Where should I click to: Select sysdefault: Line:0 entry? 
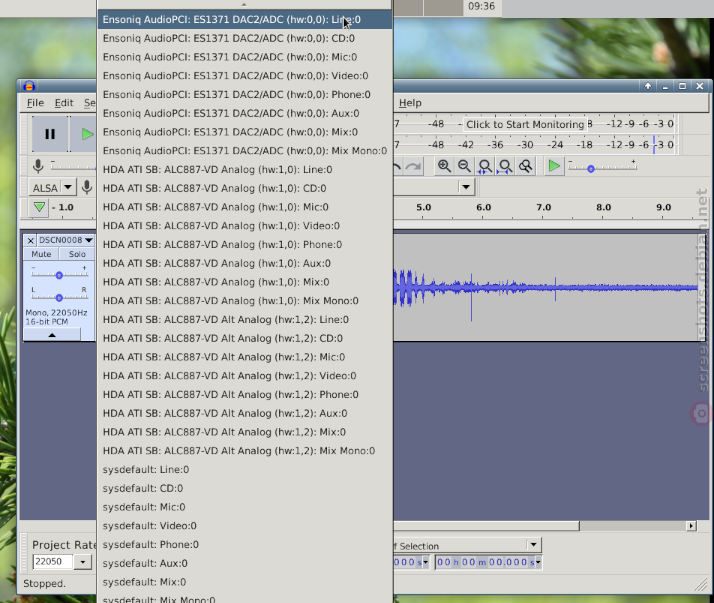pos(245,470)
